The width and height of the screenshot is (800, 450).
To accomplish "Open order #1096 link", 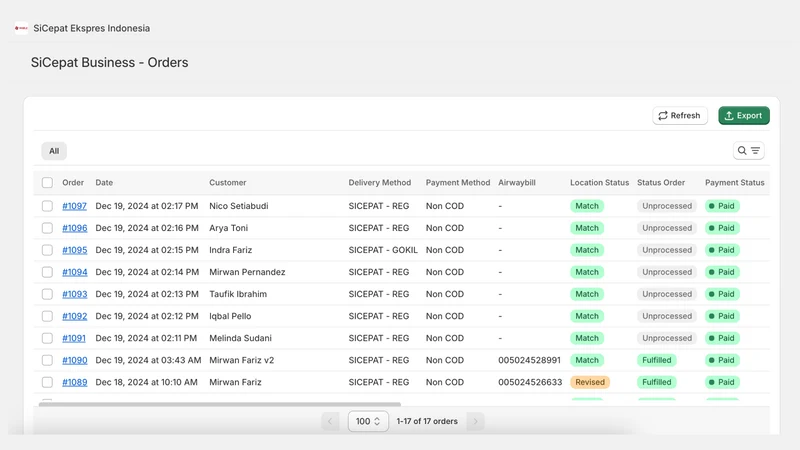I will click(74, 228).
